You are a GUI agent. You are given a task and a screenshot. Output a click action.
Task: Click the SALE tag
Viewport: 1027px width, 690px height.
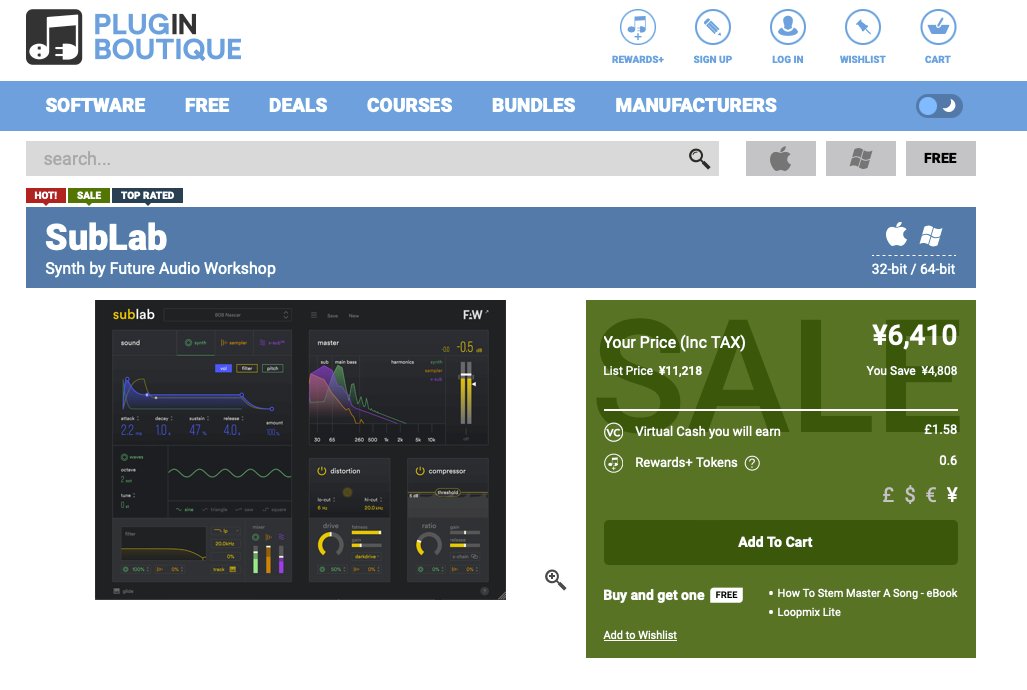pyautogui.click(x=89, y=195)
